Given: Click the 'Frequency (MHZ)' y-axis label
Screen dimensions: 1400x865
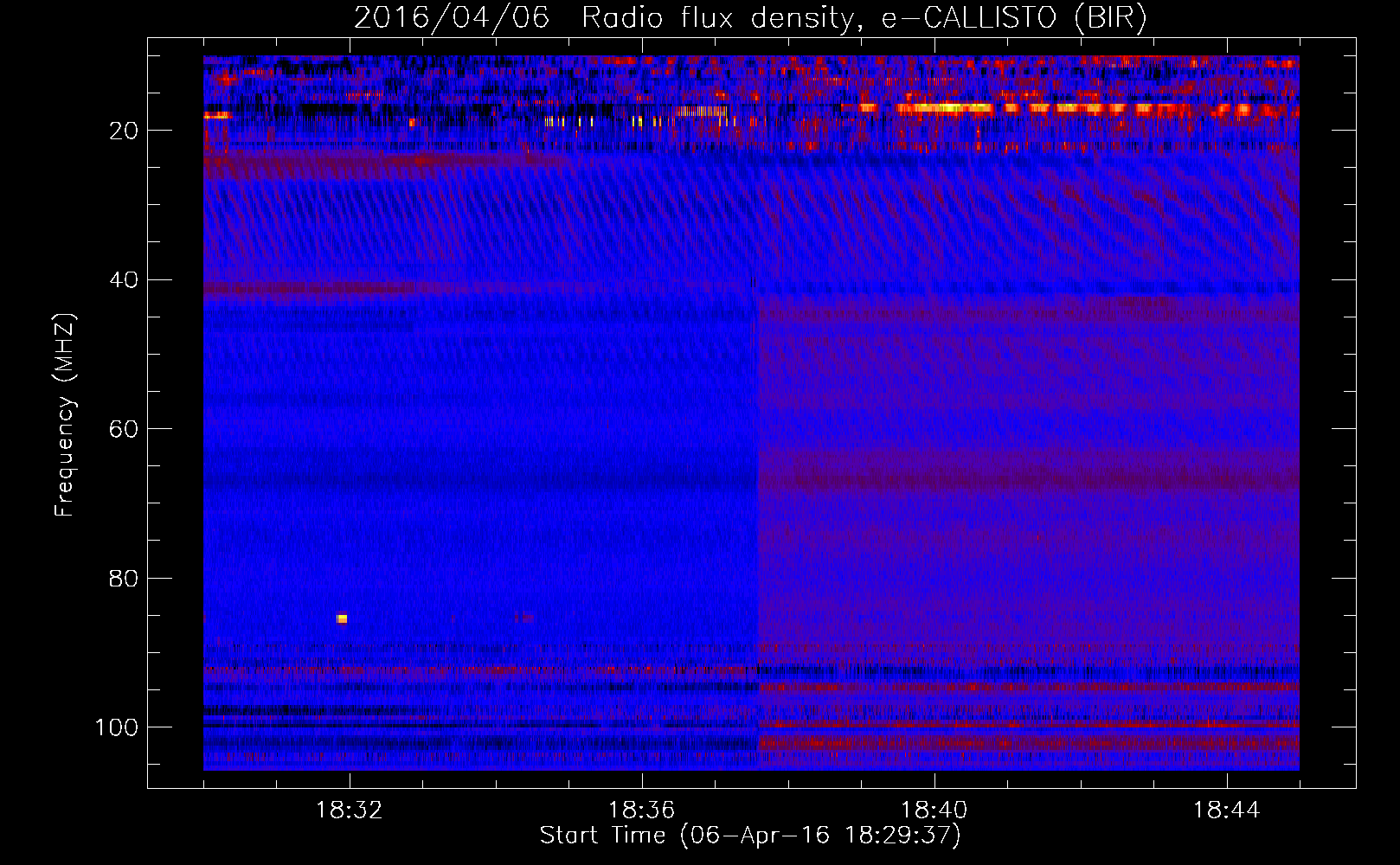Looking at the screenshot, I should tap(65, 415).
